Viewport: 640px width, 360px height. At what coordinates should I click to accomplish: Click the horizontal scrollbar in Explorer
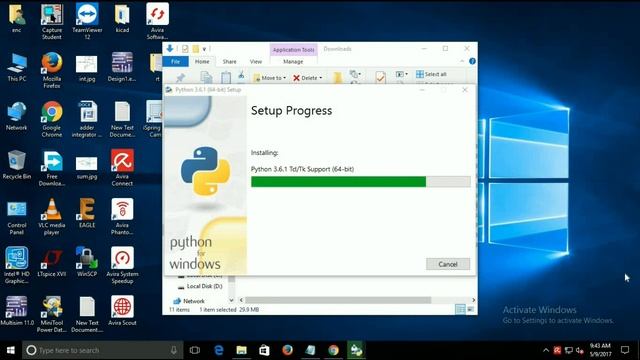click(x=338, y=300)
